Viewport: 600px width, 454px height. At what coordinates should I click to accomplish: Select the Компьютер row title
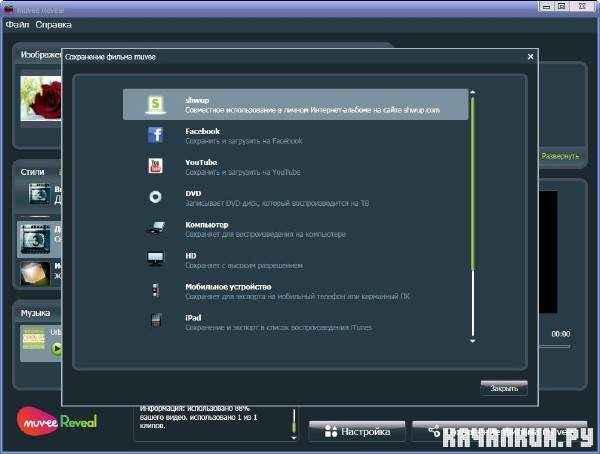coord(207,224)
